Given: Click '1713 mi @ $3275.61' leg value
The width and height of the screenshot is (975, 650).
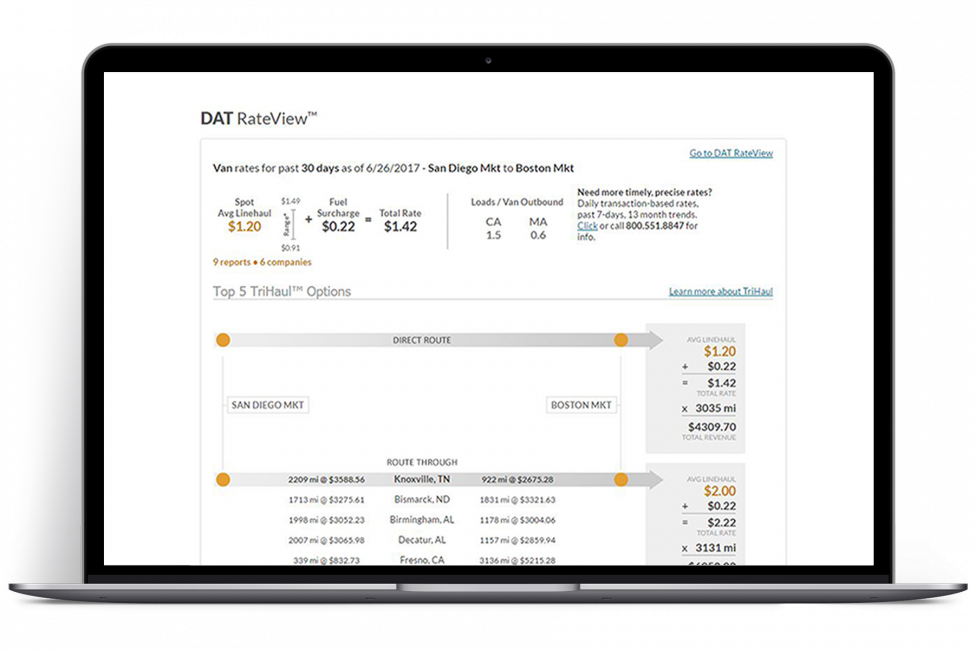Looking at the screenshot, I should (x=326, y=499).
